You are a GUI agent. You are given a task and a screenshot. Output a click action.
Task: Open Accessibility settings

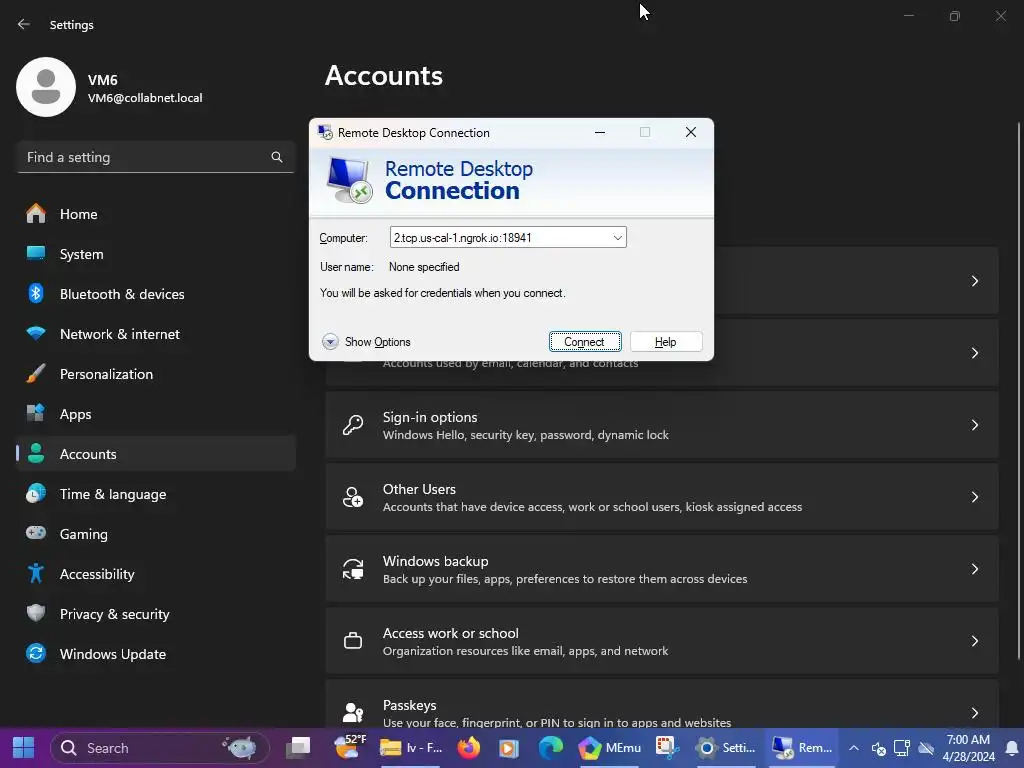(x=155, y=574)
